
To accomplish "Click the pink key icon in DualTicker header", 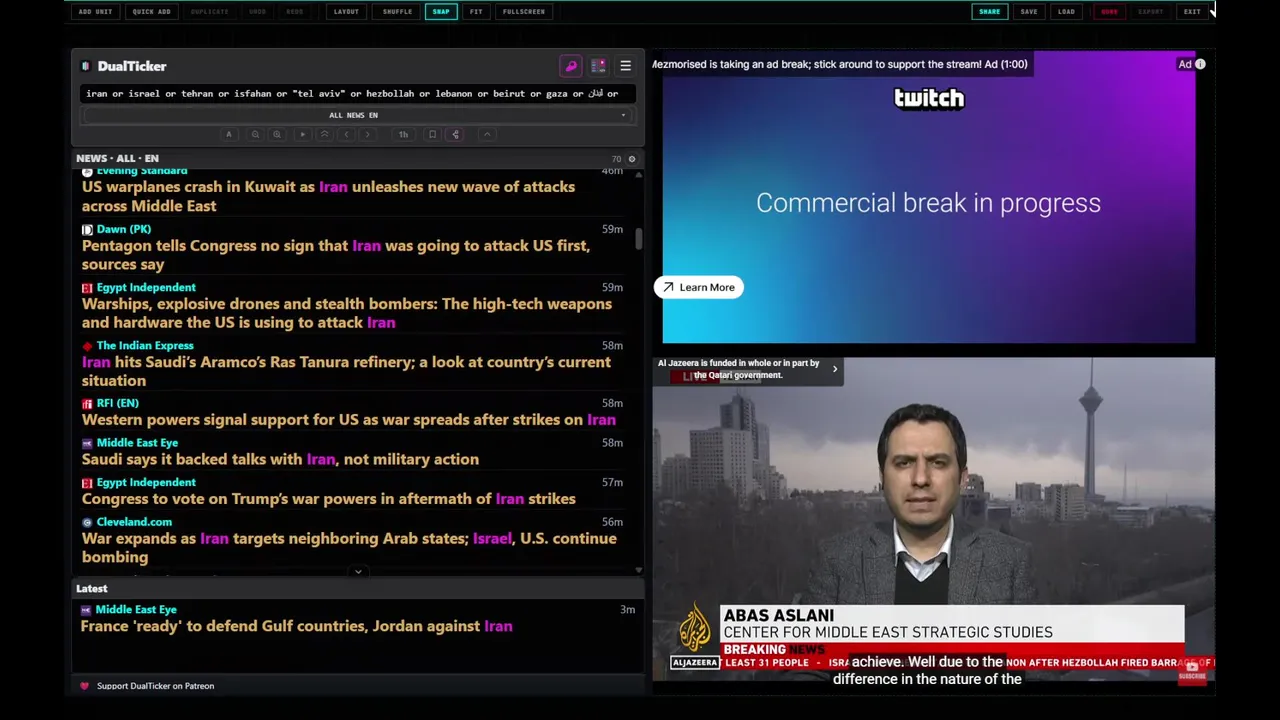I will [x=571, y=66].
